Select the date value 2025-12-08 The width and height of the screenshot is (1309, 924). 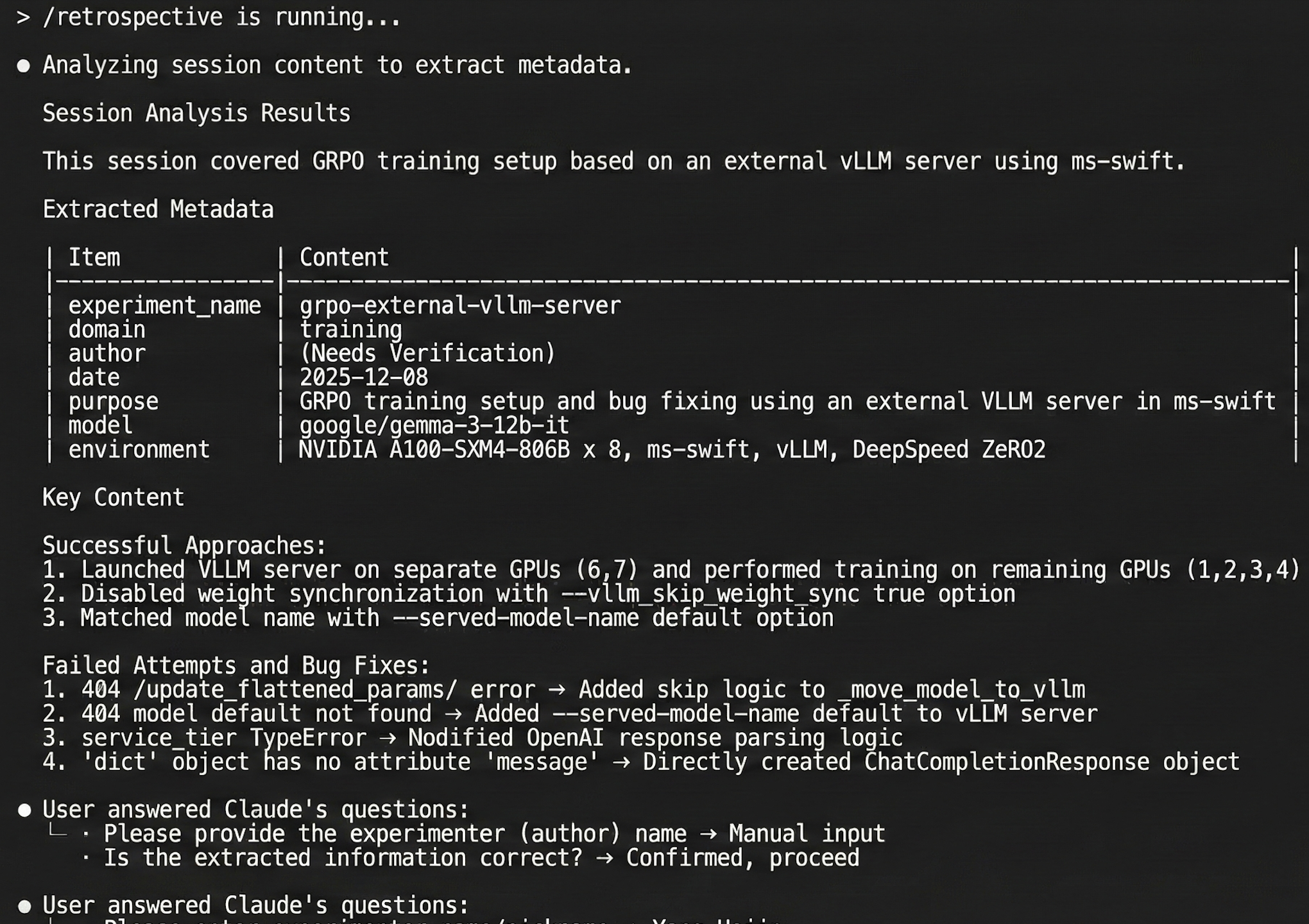pos(364,378)
